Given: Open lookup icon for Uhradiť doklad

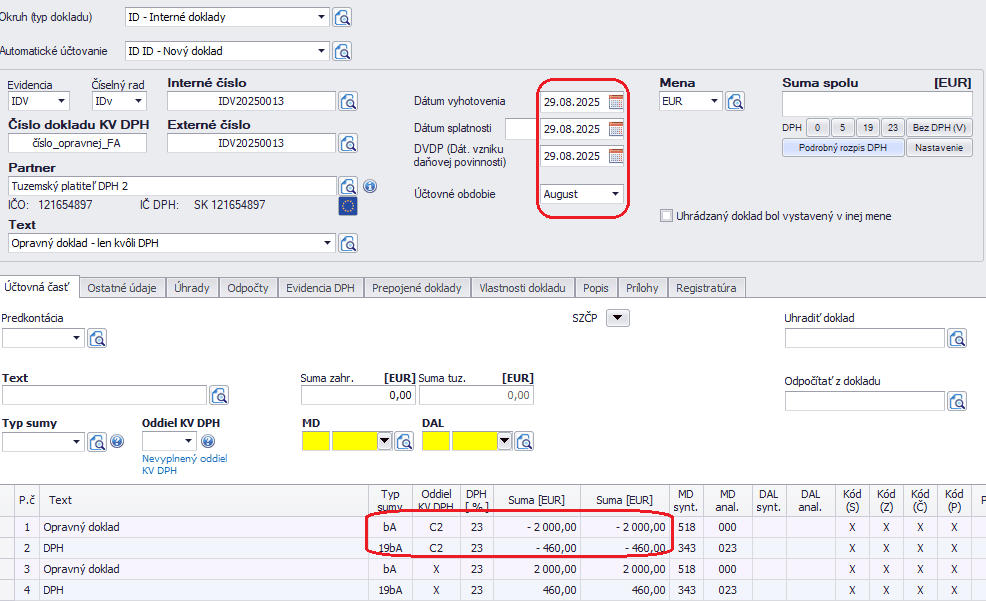Looking at the screenshot, I should [957, 338].
